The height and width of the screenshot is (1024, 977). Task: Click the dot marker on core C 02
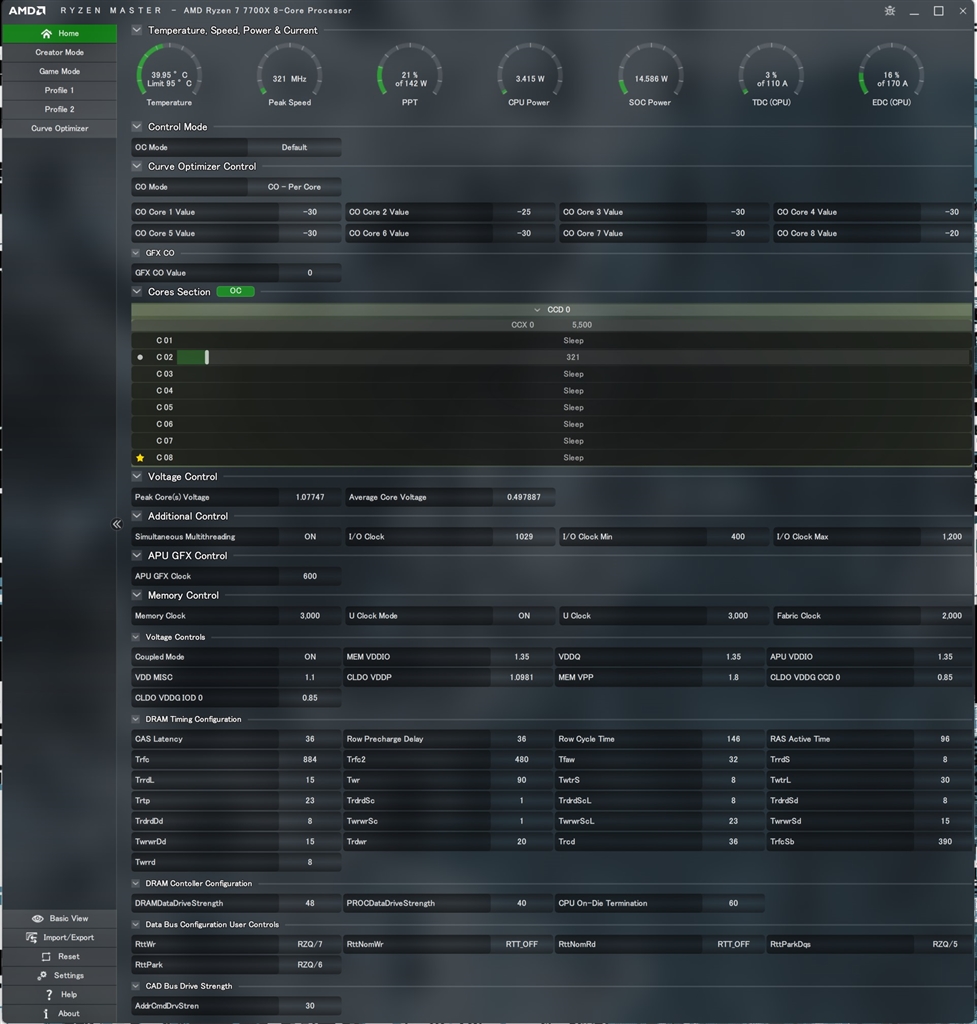tap(140, 357)
